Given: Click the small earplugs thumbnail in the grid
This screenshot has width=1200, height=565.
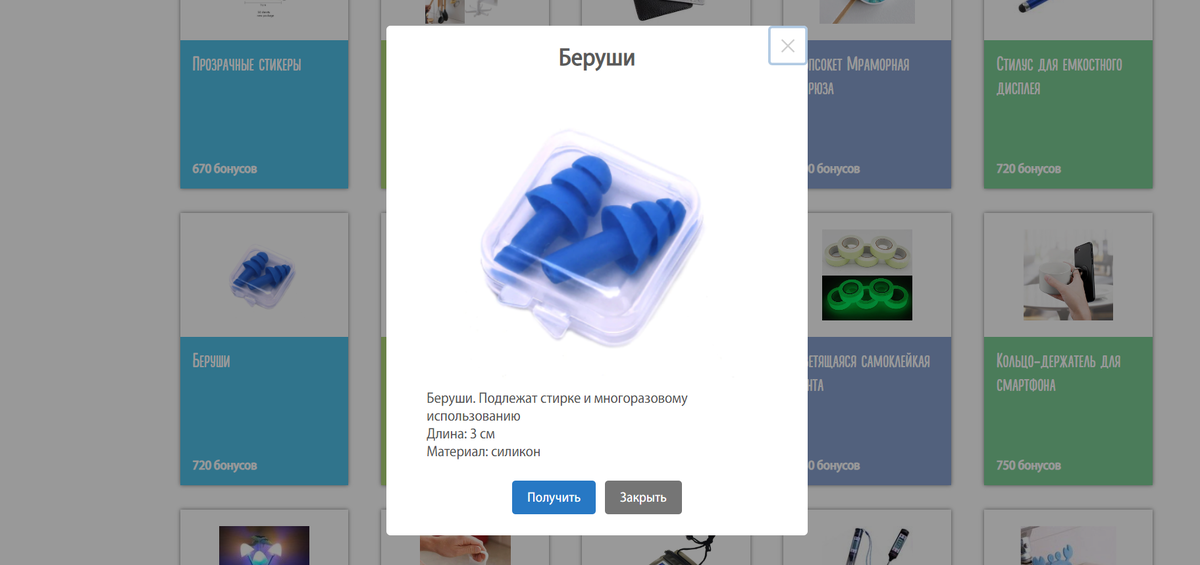Looking at the screenshot, I should [264, 275].
